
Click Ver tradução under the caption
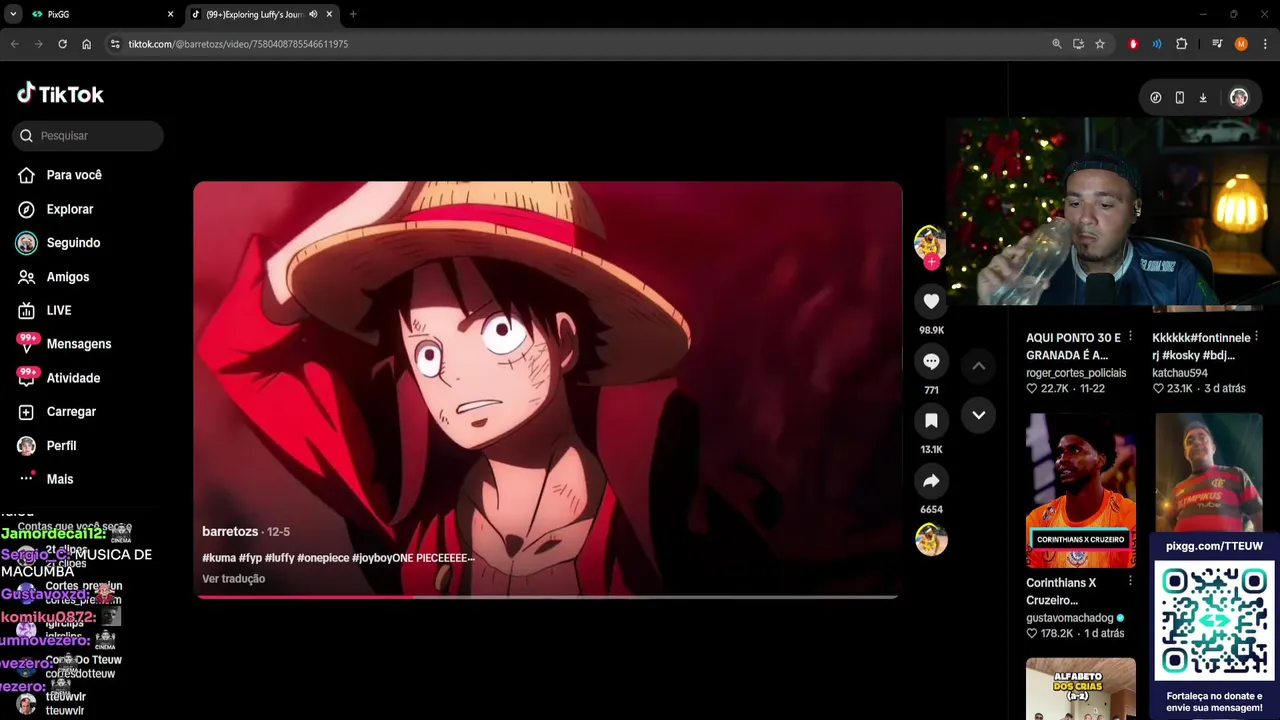click(233, 579)
